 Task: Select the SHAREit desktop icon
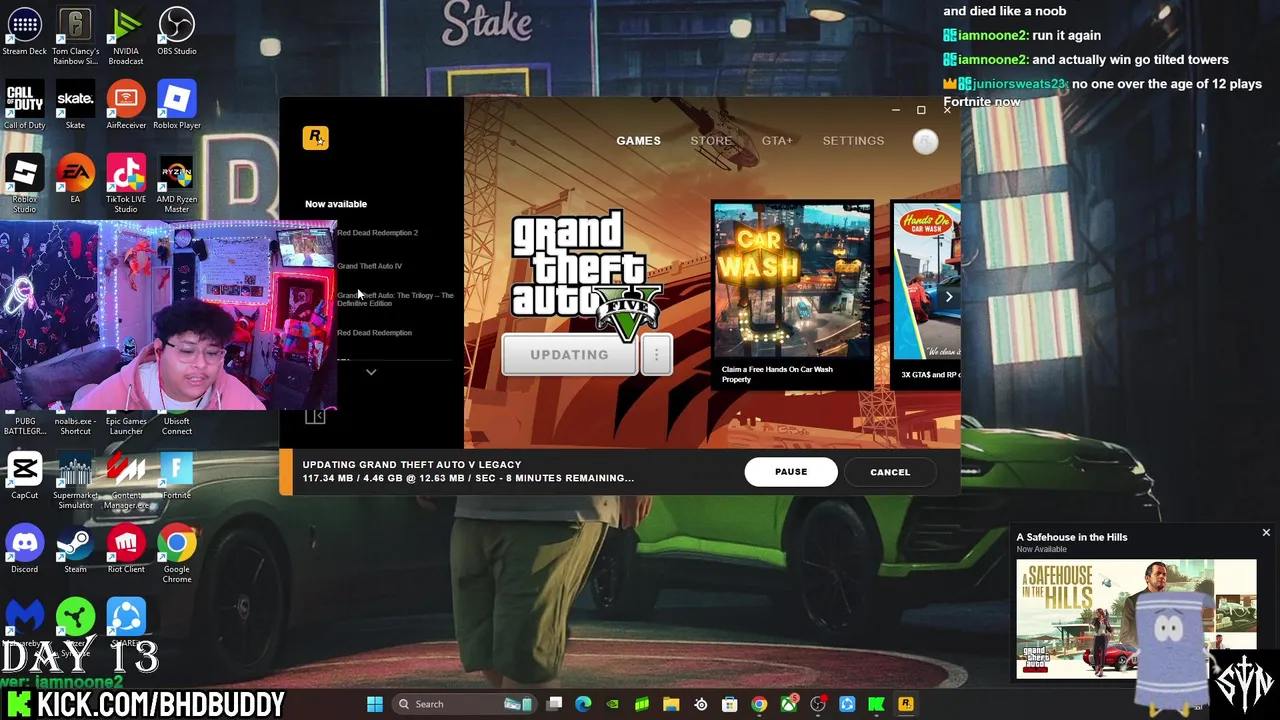click(x=126, y=620)
